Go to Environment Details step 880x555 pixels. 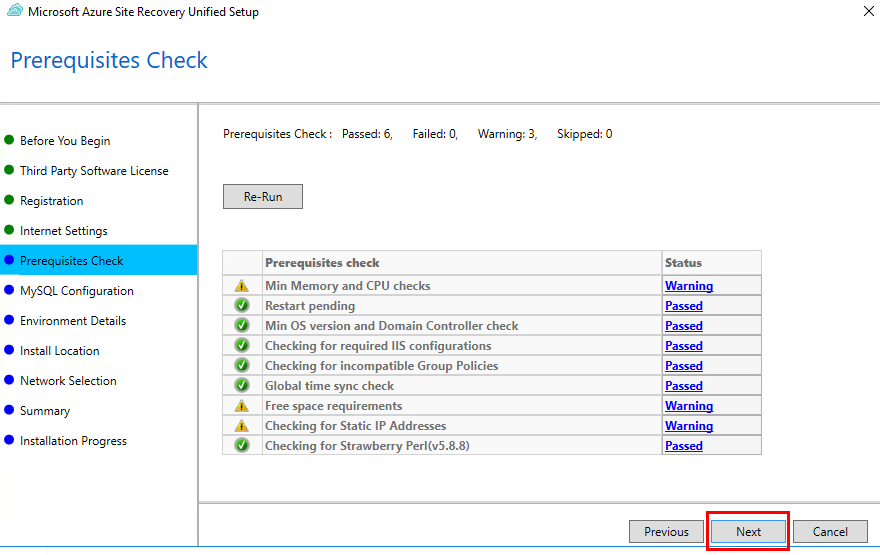(73, 320)
